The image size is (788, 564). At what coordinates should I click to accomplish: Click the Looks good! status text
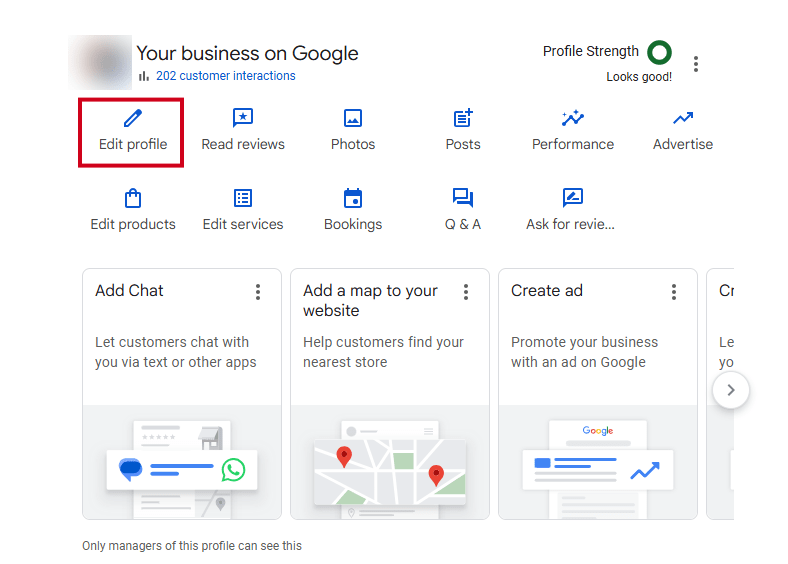tap(639, 77)
